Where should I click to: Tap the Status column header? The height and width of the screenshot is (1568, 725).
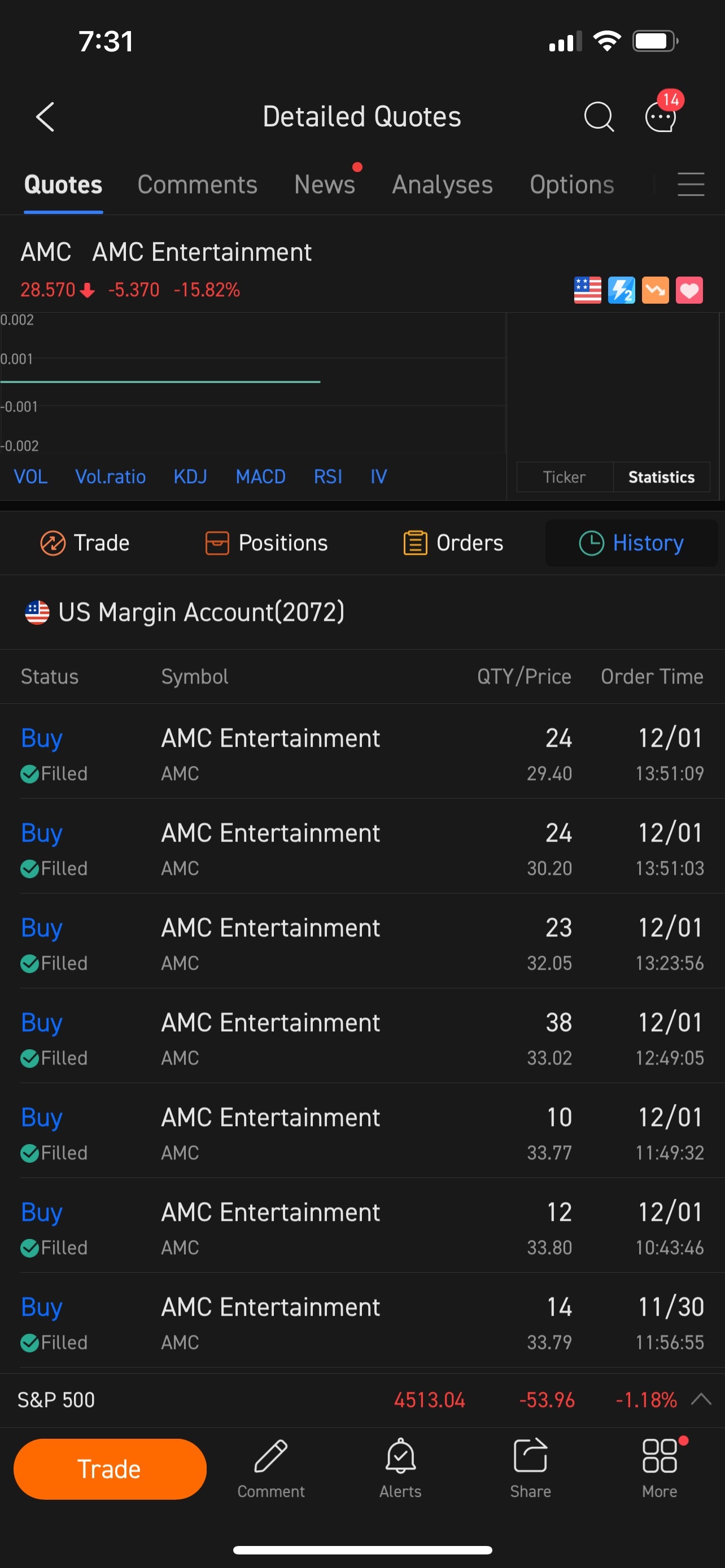click(x=50, y=676)
